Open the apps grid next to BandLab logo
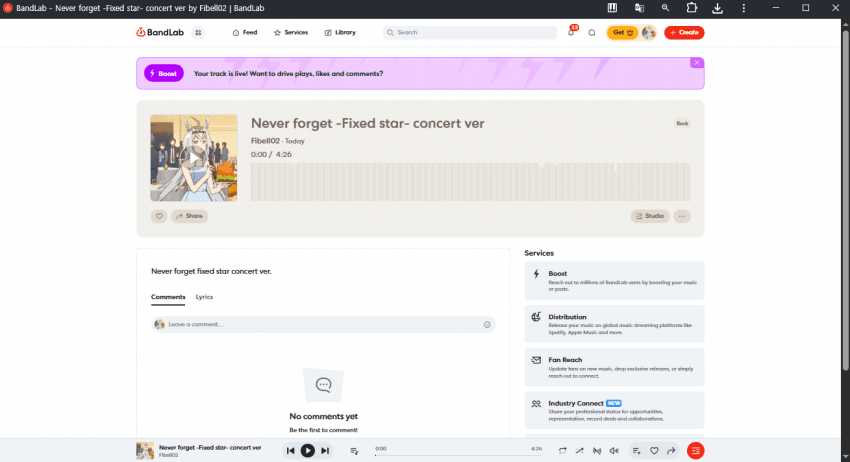The image size is (850, 462). (198, 33)
